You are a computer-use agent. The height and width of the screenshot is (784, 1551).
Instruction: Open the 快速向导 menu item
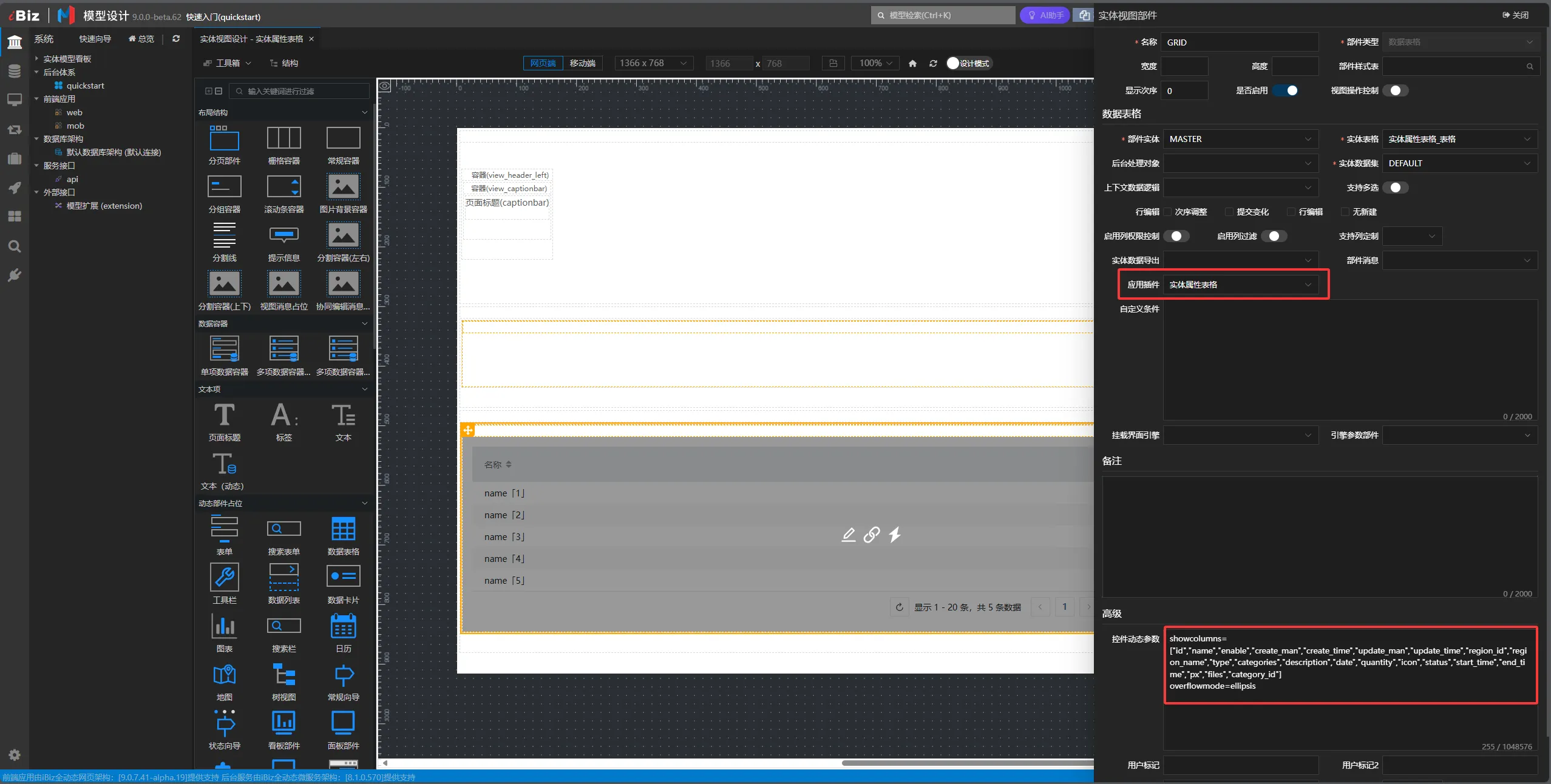pos(95,39)
